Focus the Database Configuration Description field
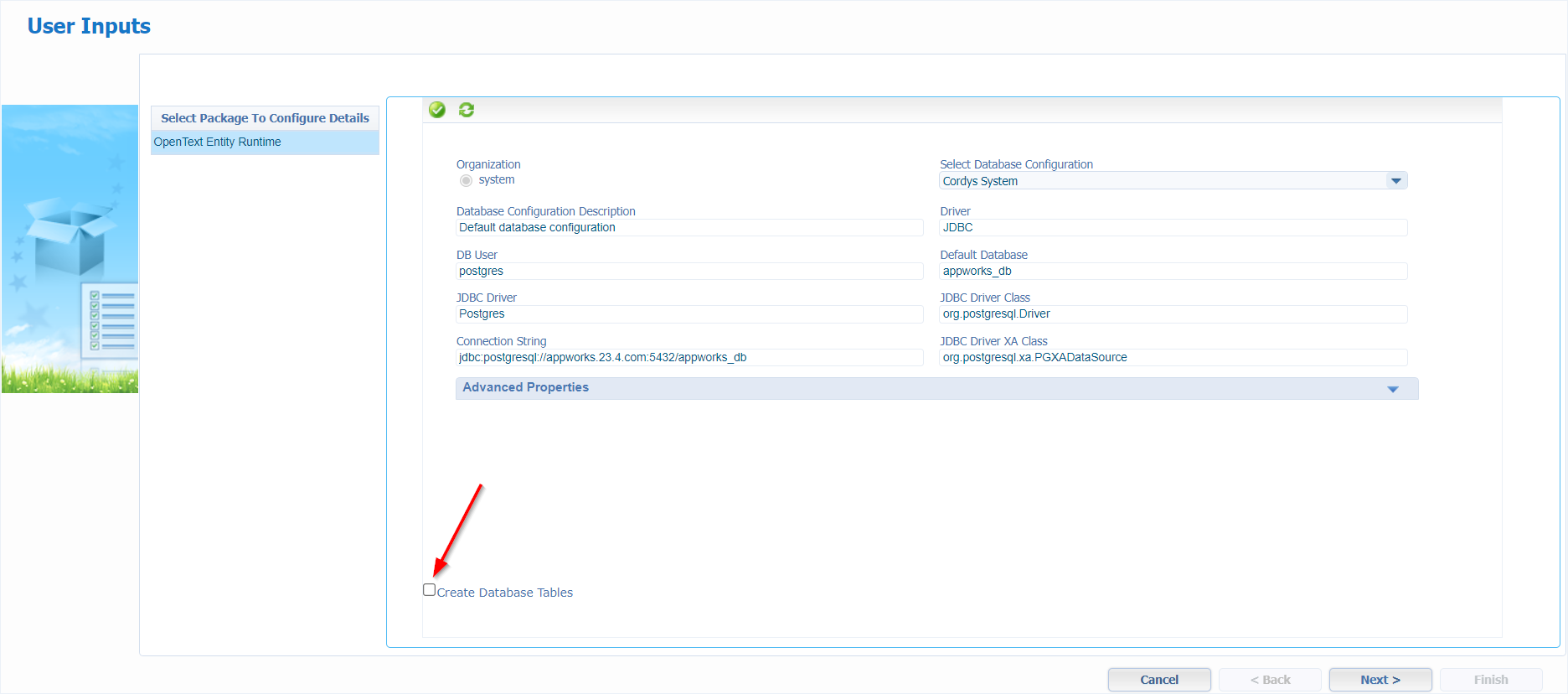Image resolution: width=1568 pixels, height=694 pixels. tap(689, 228)
